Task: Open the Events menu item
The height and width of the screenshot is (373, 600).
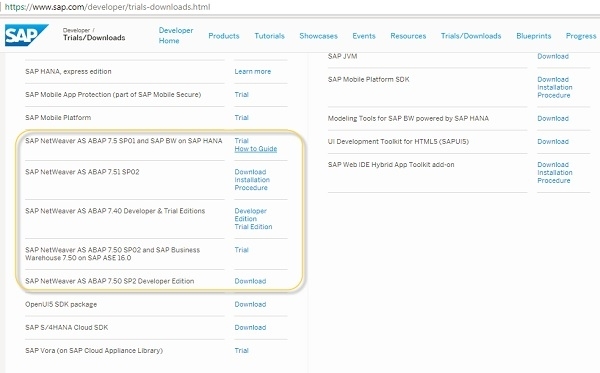Action: pyautogui.click(x=364, y=36)
